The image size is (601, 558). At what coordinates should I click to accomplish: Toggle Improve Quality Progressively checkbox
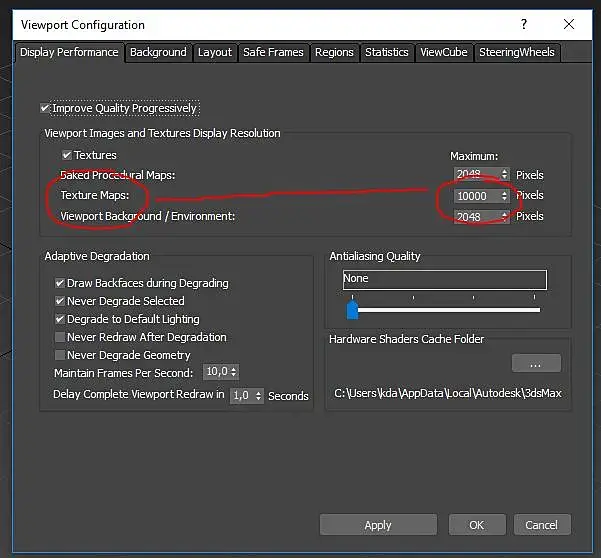point(45,108)
